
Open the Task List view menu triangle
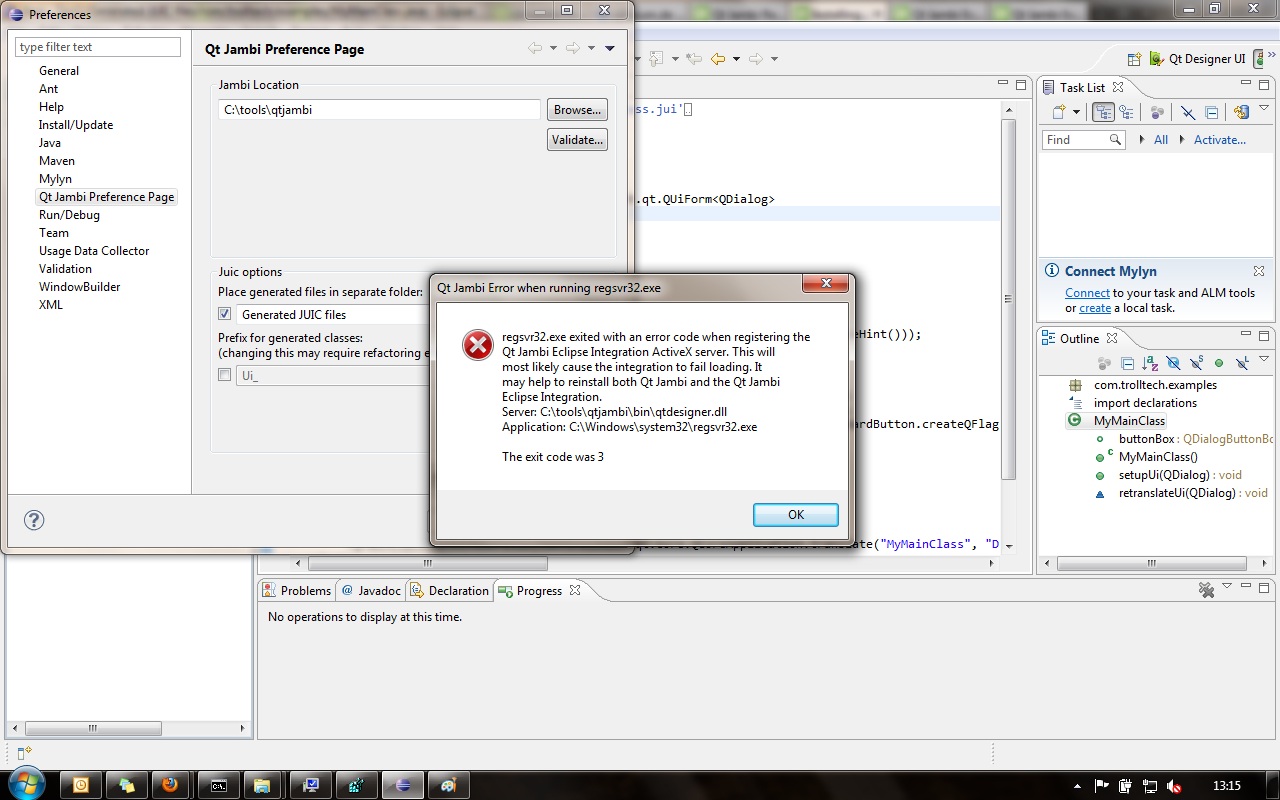click(x=1264, y=109)
